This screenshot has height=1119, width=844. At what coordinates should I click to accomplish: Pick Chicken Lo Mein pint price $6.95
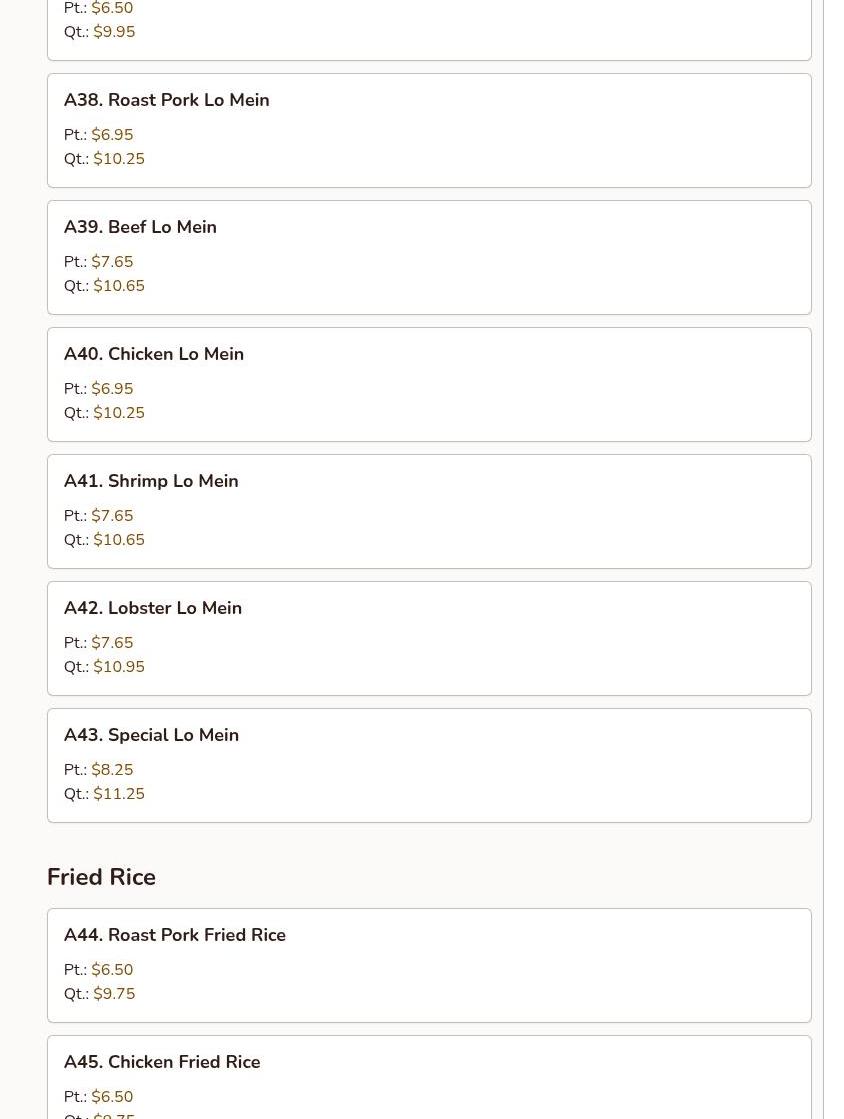click(112, 389)
